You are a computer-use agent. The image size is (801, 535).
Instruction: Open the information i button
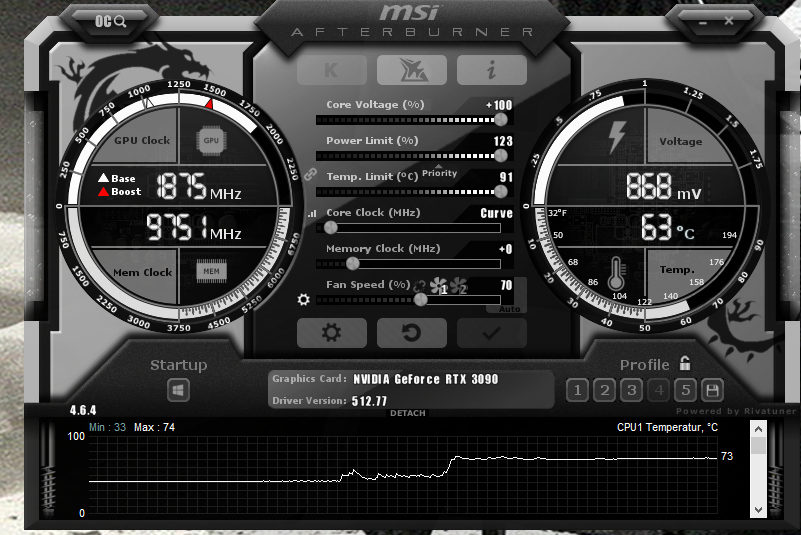[491, 70]
